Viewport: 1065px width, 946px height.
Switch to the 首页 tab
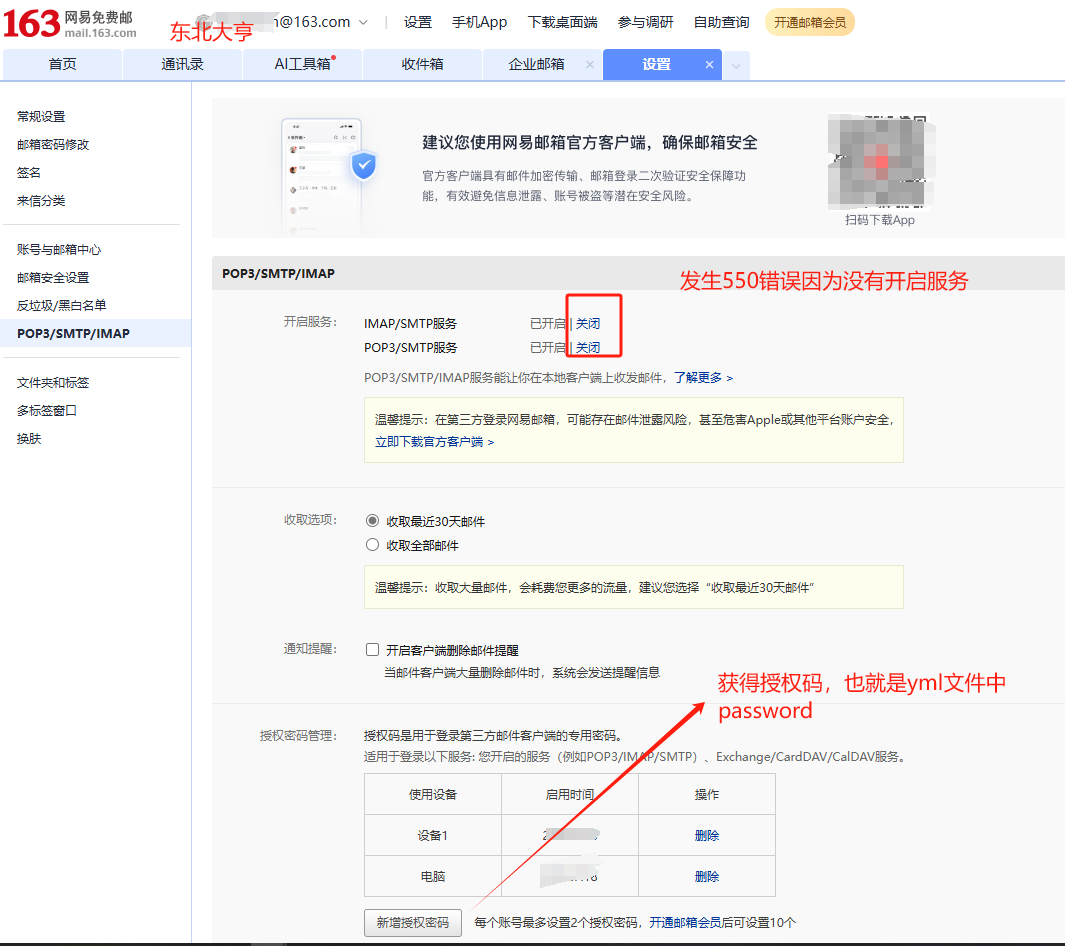[x=62, y=65]
